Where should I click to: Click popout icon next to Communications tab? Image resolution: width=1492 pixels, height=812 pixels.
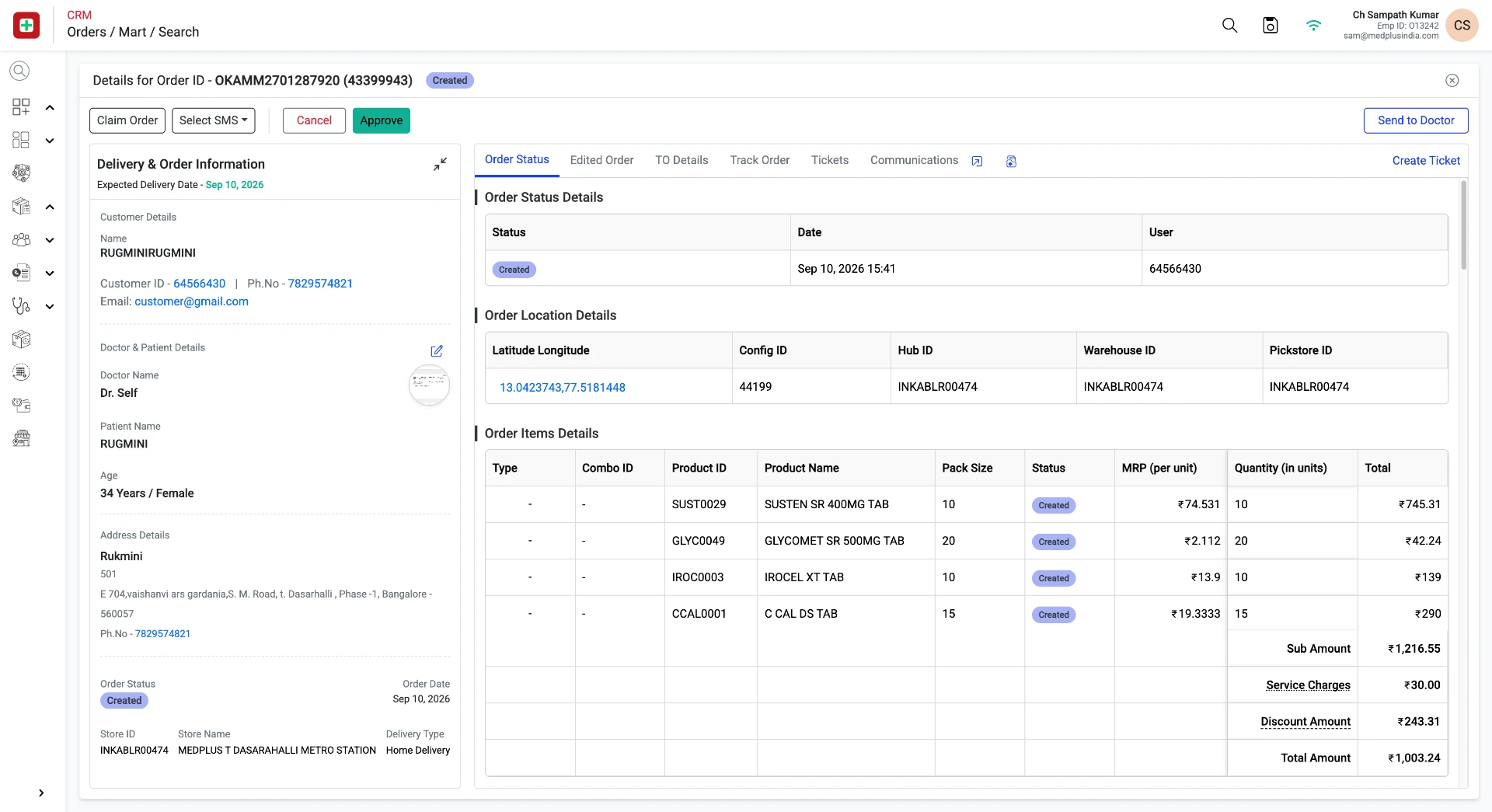pos(977,161)
